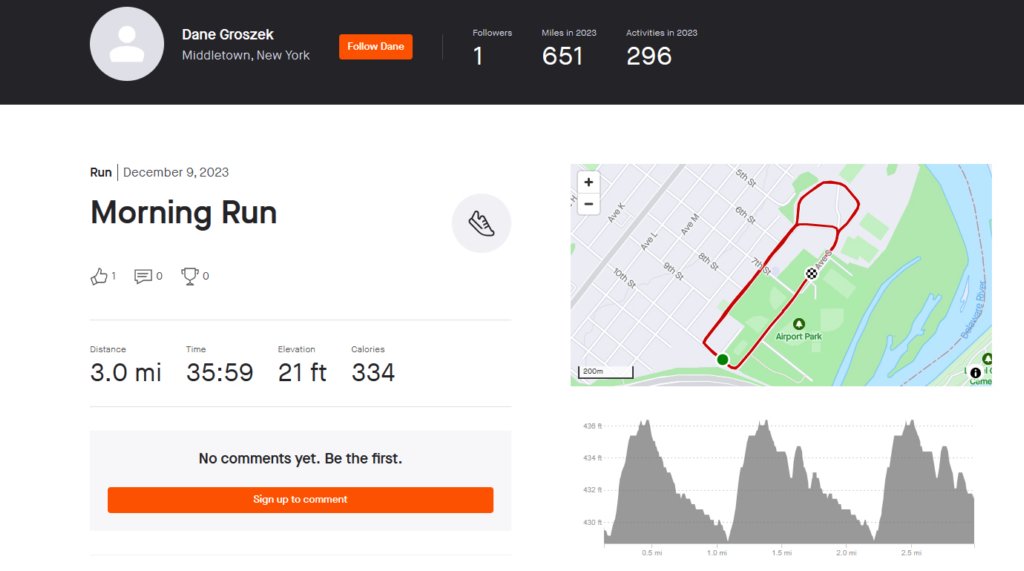Follow Dane with the orange button
The width and height of the screenshot is (1024, 571).
point(376,46)
